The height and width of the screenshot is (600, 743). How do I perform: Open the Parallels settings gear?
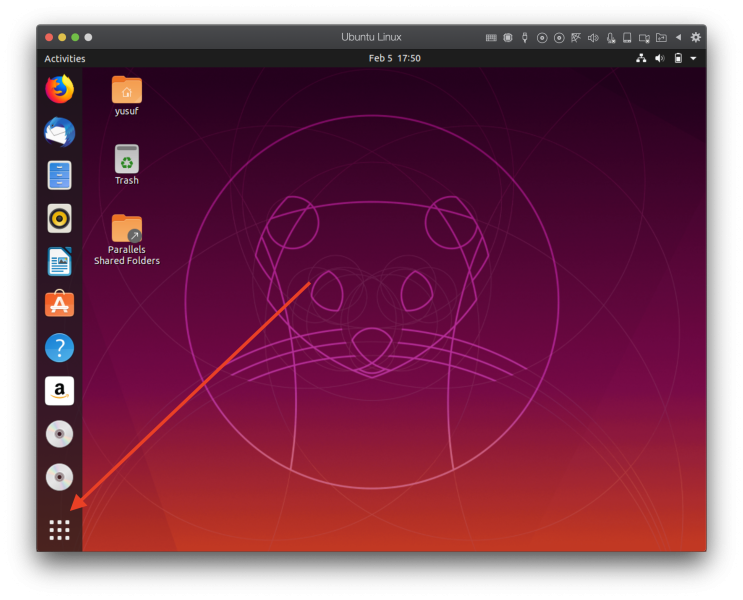pos(696,37)
